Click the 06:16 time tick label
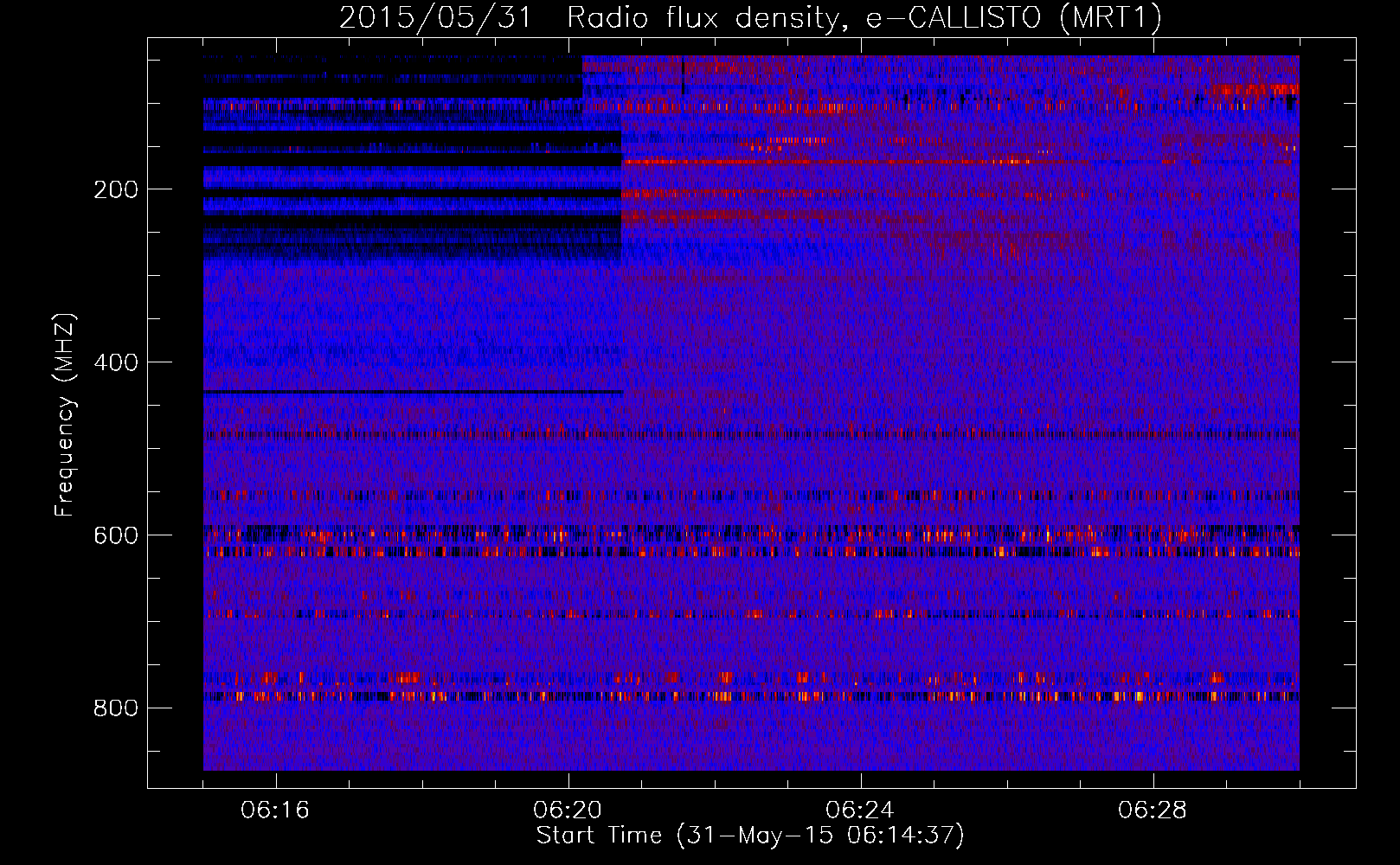This screenshot has width=1400, height=865. click(275, 811)
